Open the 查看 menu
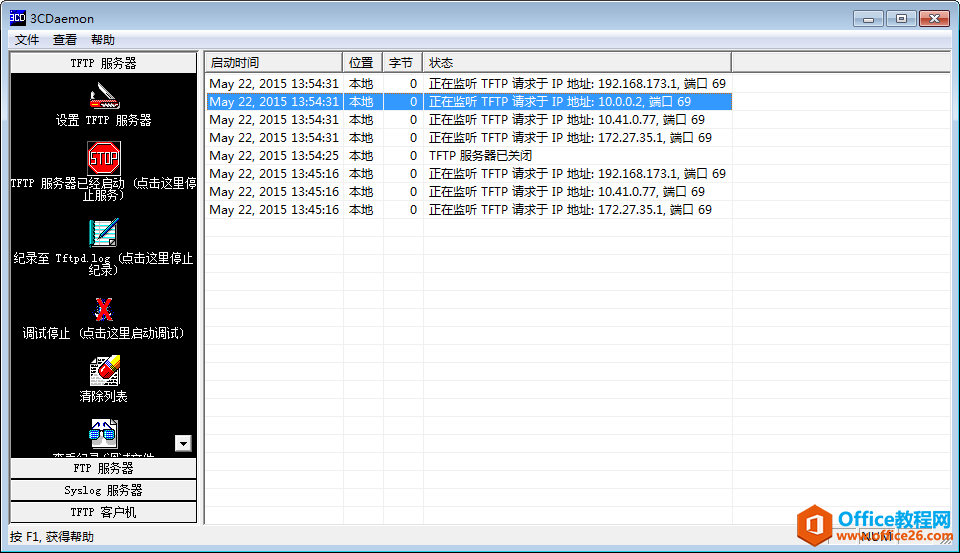The image size is (960, 553). pyautogui.click(x=65, y=40)
